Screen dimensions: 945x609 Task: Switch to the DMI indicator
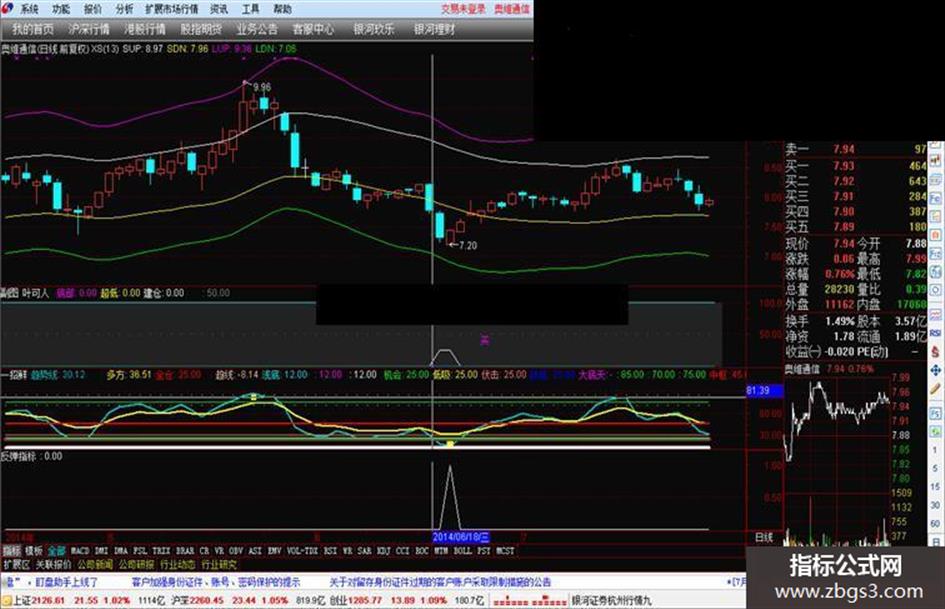(x=101, y=551)
